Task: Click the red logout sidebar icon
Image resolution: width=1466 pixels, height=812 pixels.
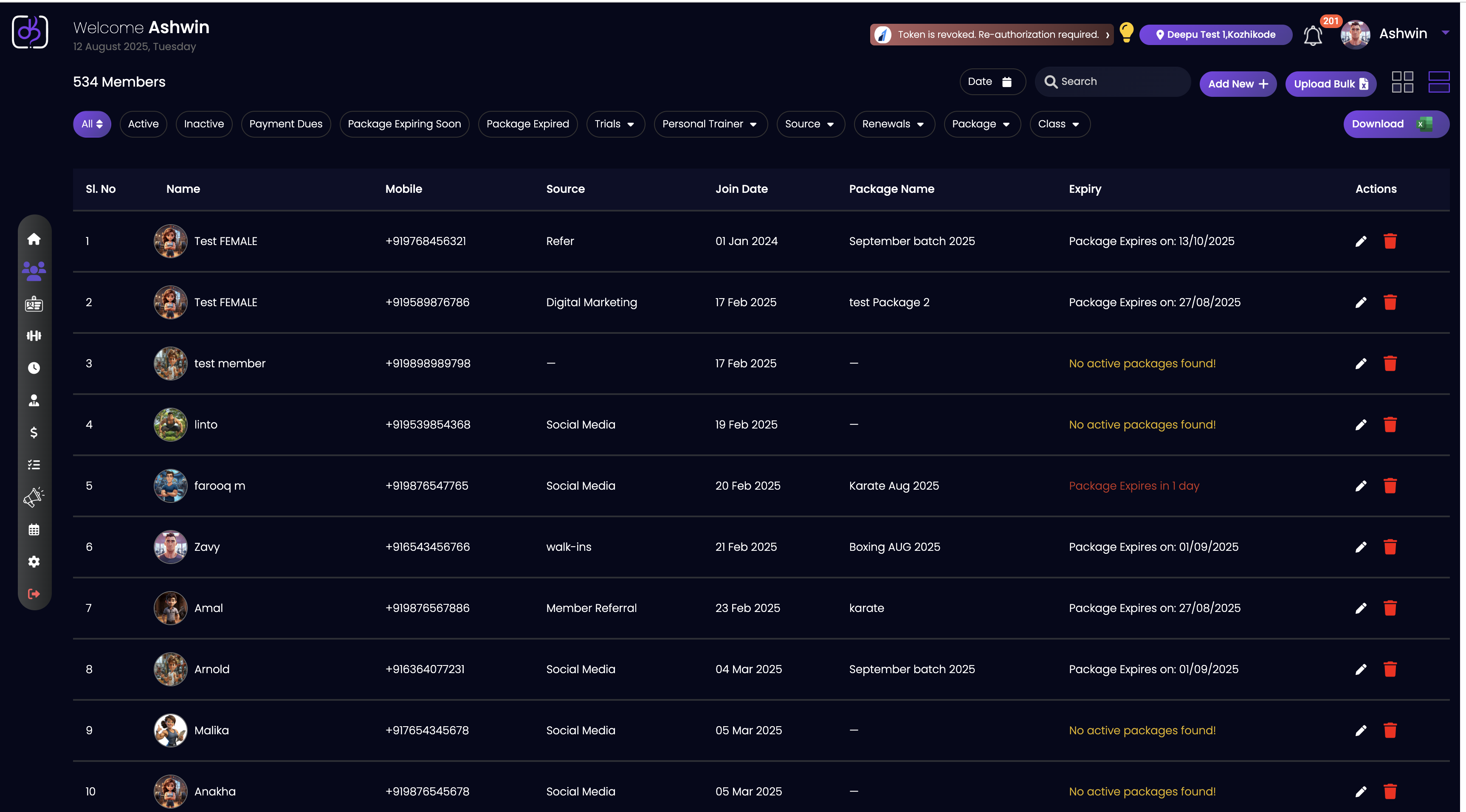Action: point(34,594)
